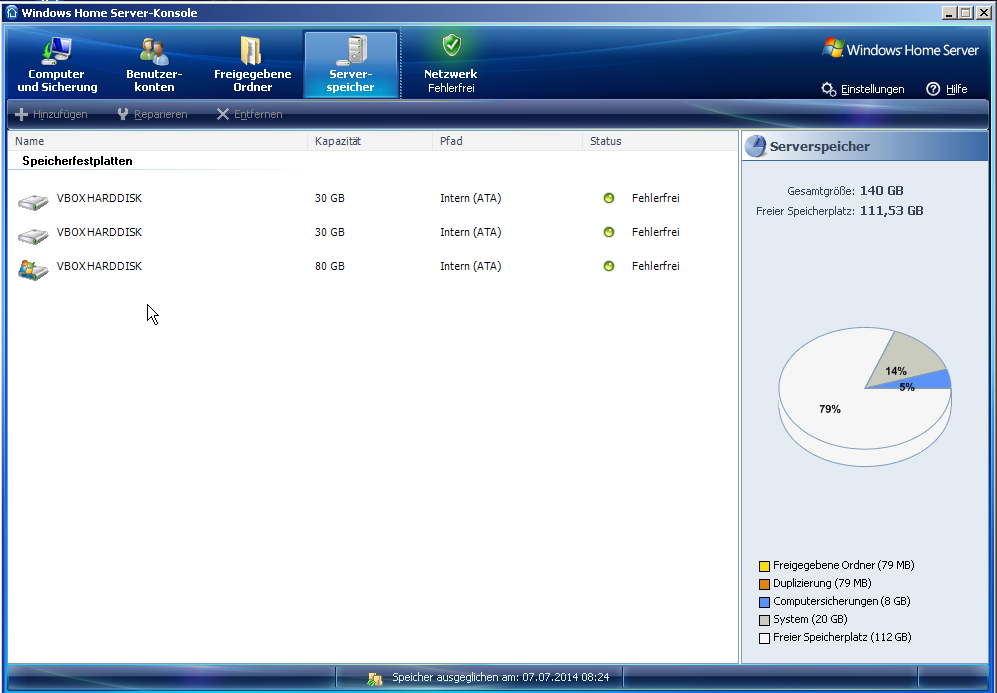Open the Benutzerkonten tab
Viewport: 997px width, 693px height.
[154, 64]
